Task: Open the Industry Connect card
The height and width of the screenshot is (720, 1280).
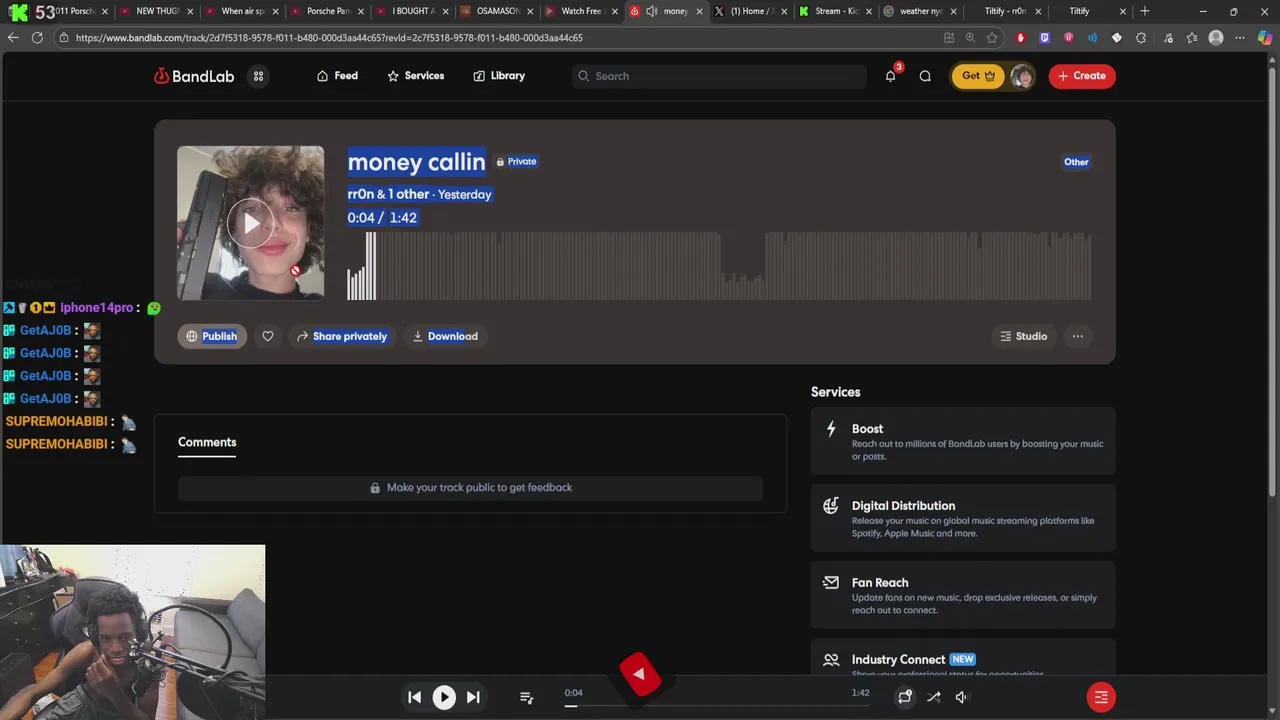Action: [x=963, y=659]
